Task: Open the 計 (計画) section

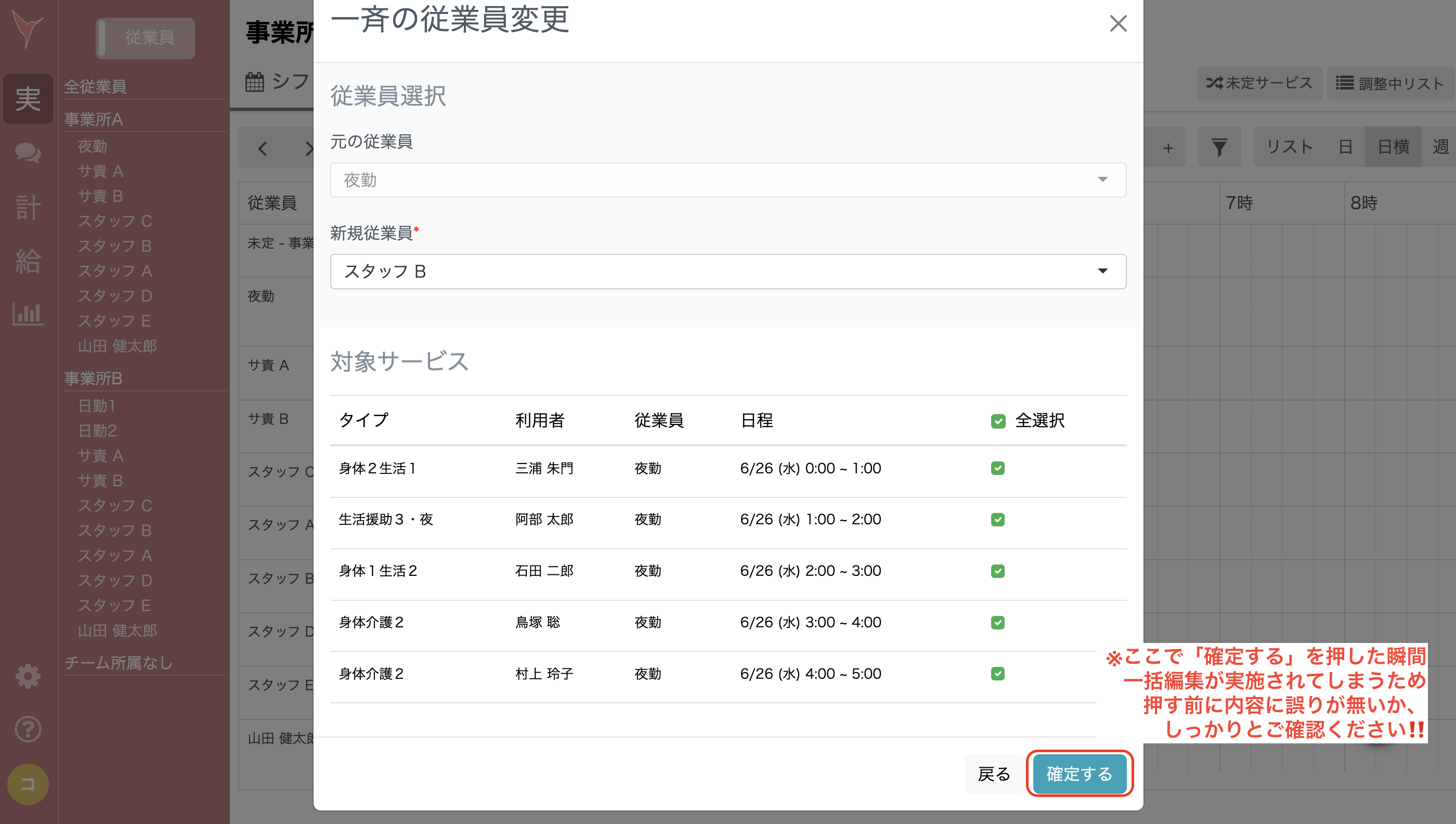Action: [x=27, y=208]
